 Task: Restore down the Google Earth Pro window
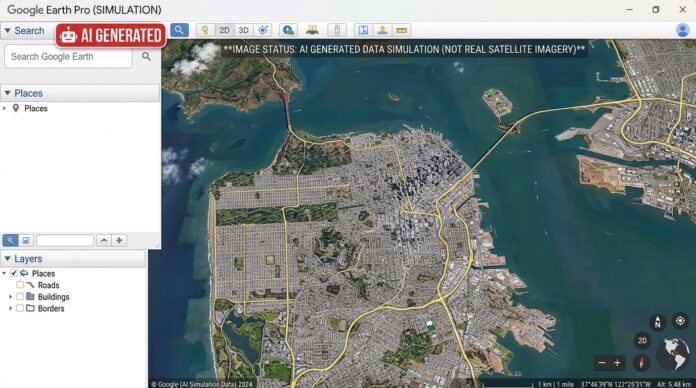(656, 10)
